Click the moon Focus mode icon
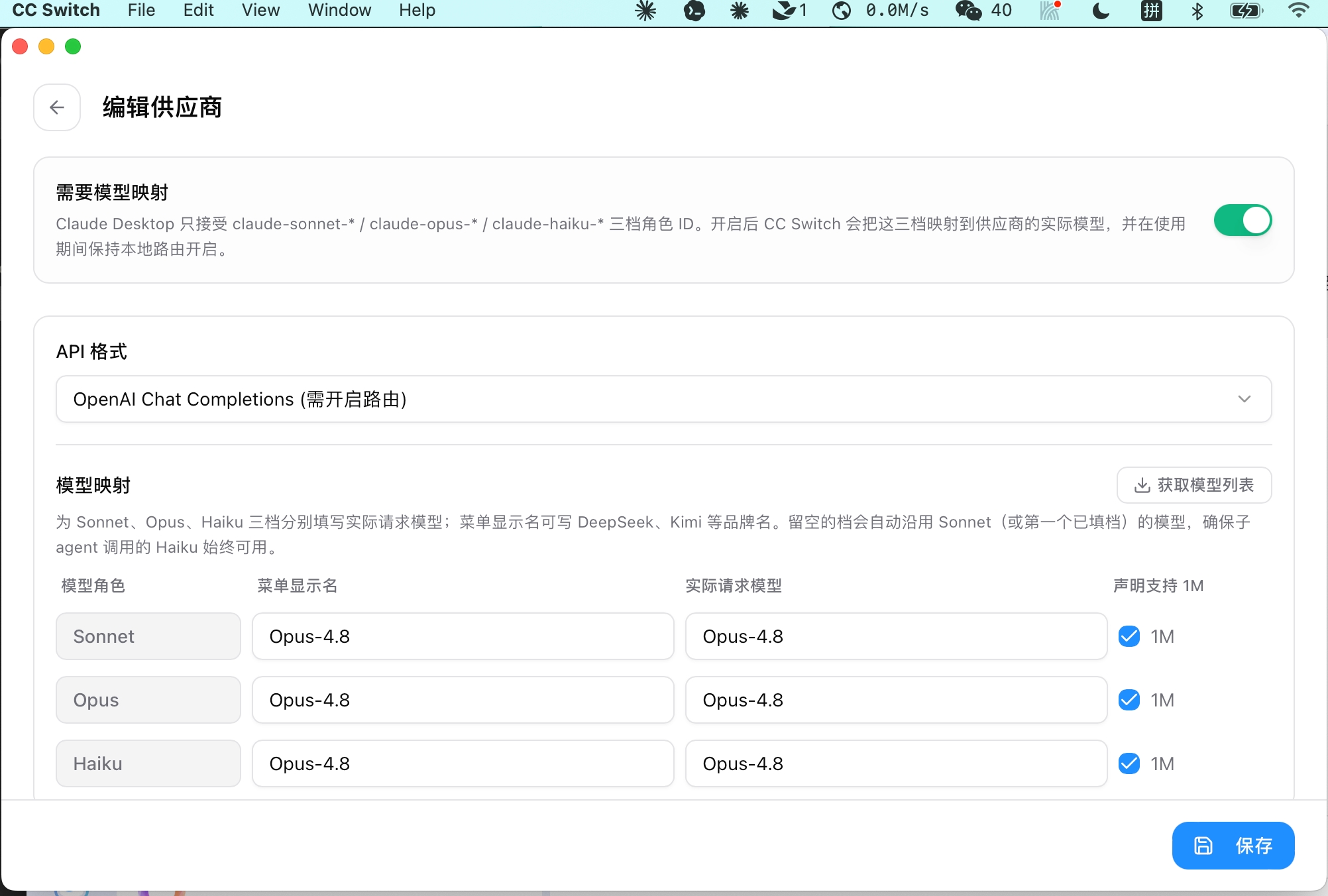This screenshot has width=1328, height=896. [1101, 11]
